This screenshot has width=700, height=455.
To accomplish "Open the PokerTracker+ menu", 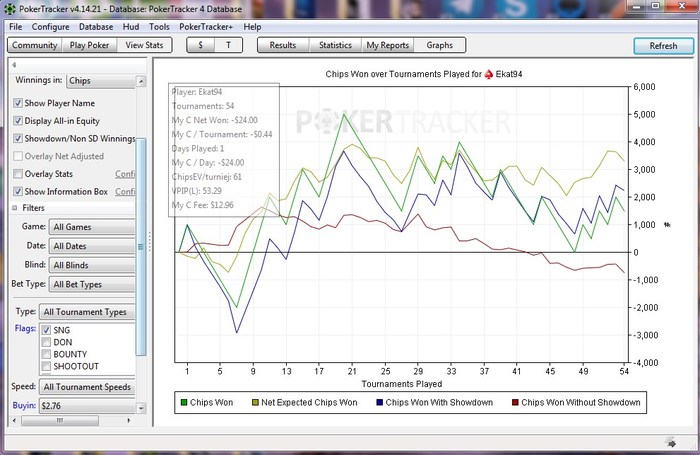I will (206, 27).
